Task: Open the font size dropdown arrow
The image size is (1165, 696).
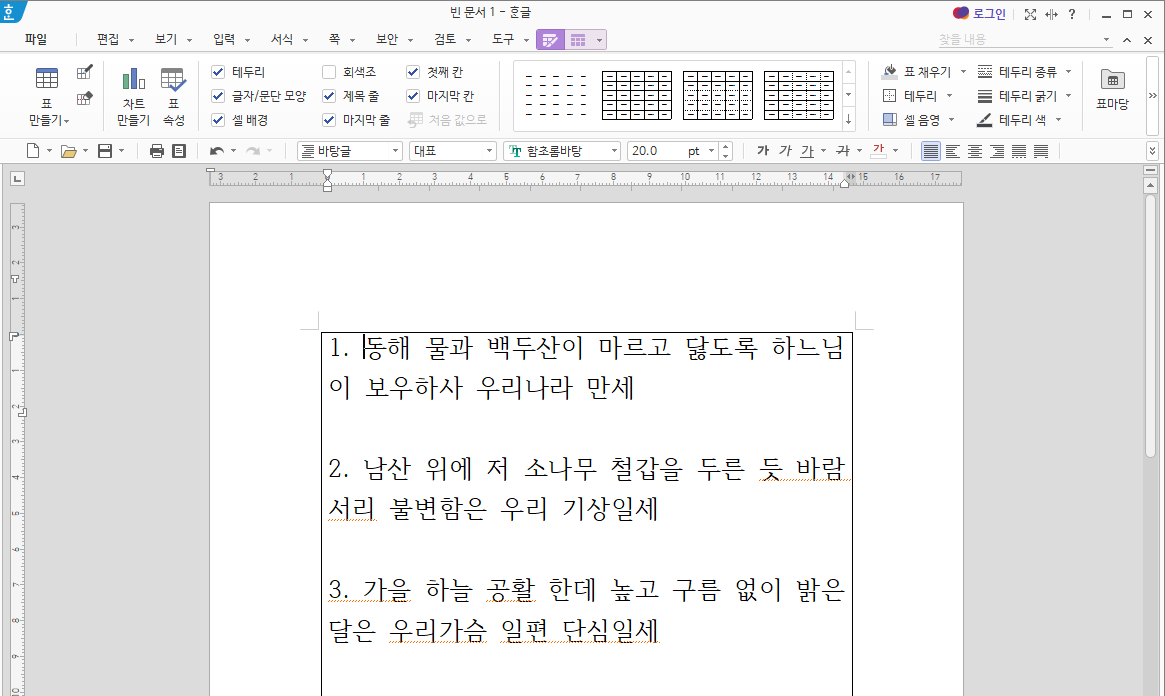Action: [712, 151]
